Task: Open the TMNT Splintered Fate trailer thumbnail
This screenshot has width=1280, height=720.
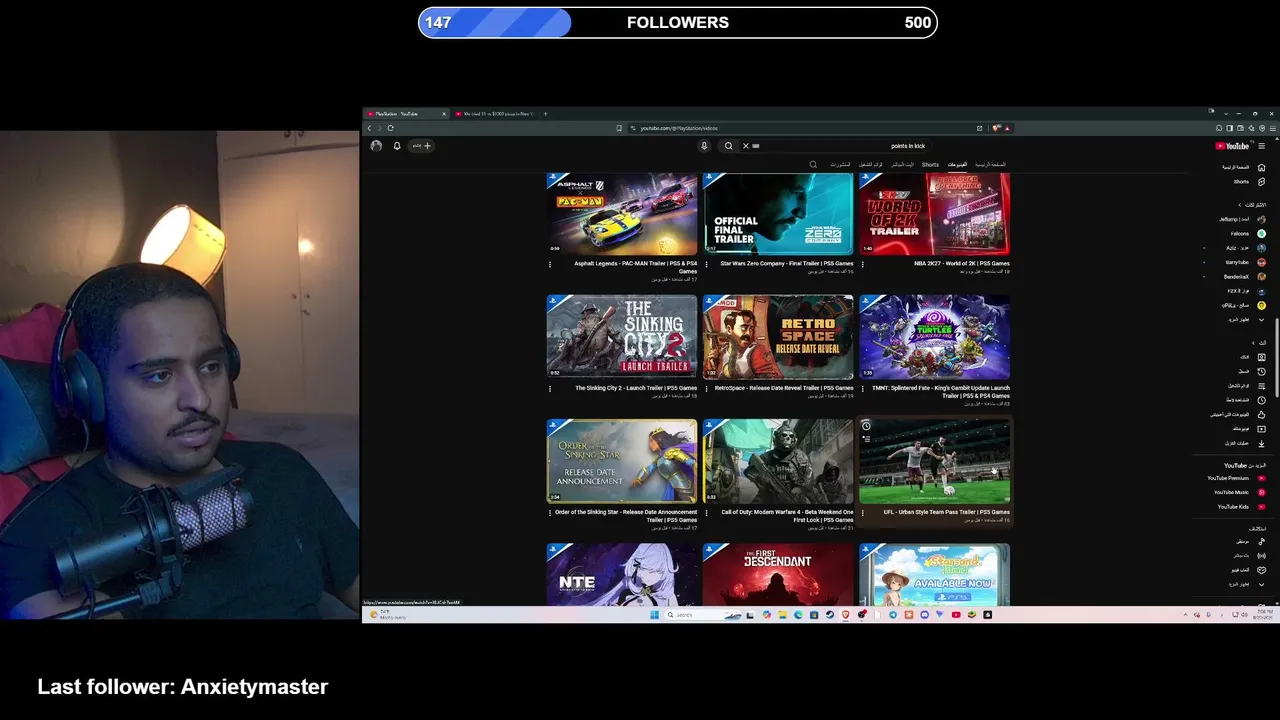Action: click(934, 337)
